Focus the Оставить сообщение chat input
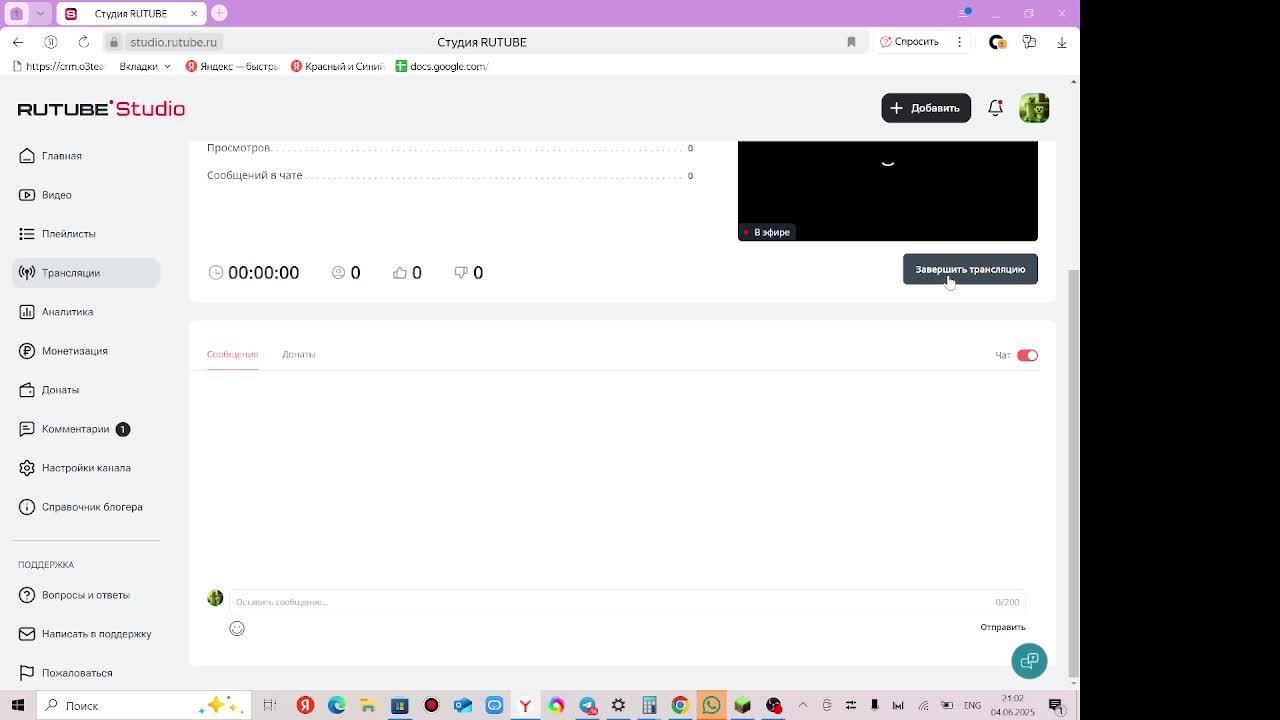 (x=627, y=602)
